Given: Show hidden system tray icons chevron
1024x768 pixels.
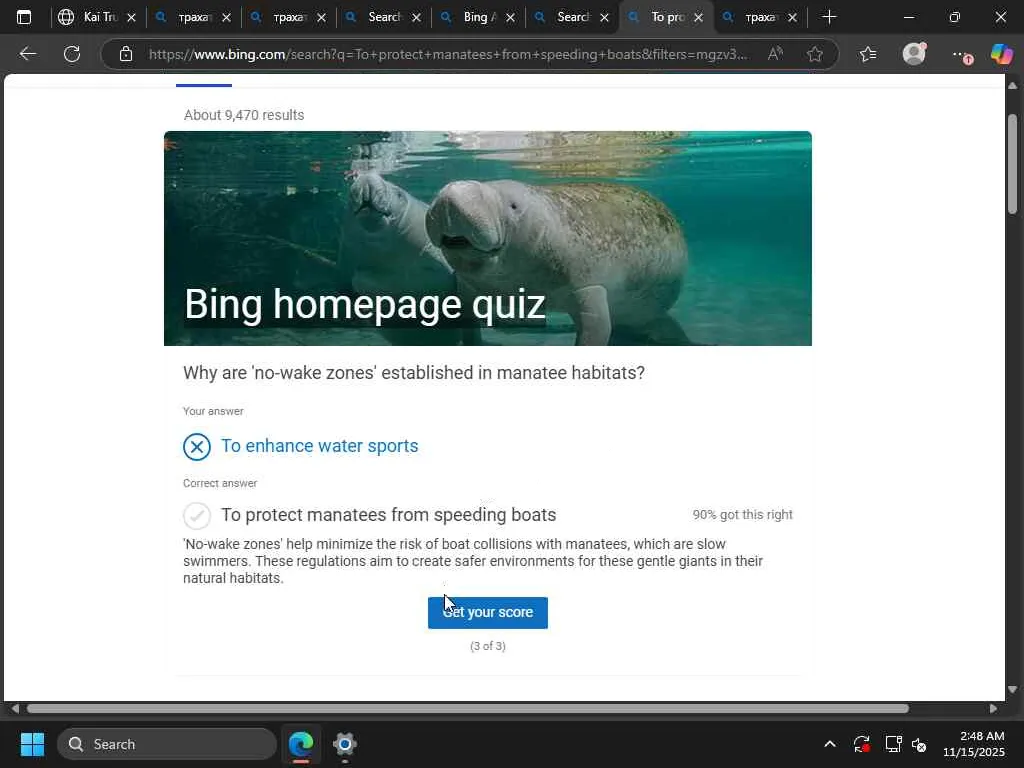Looking at the screenshot, I should 829,744.
